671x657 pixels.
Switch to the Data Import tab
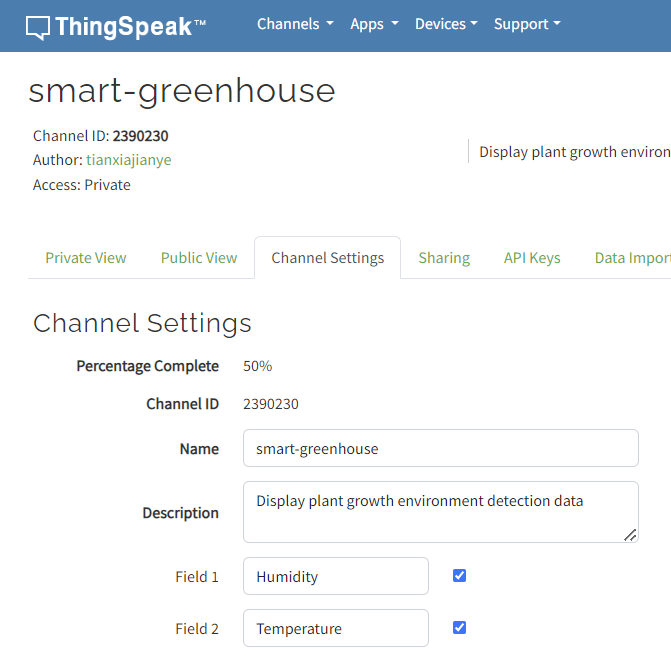click(632, 258)
